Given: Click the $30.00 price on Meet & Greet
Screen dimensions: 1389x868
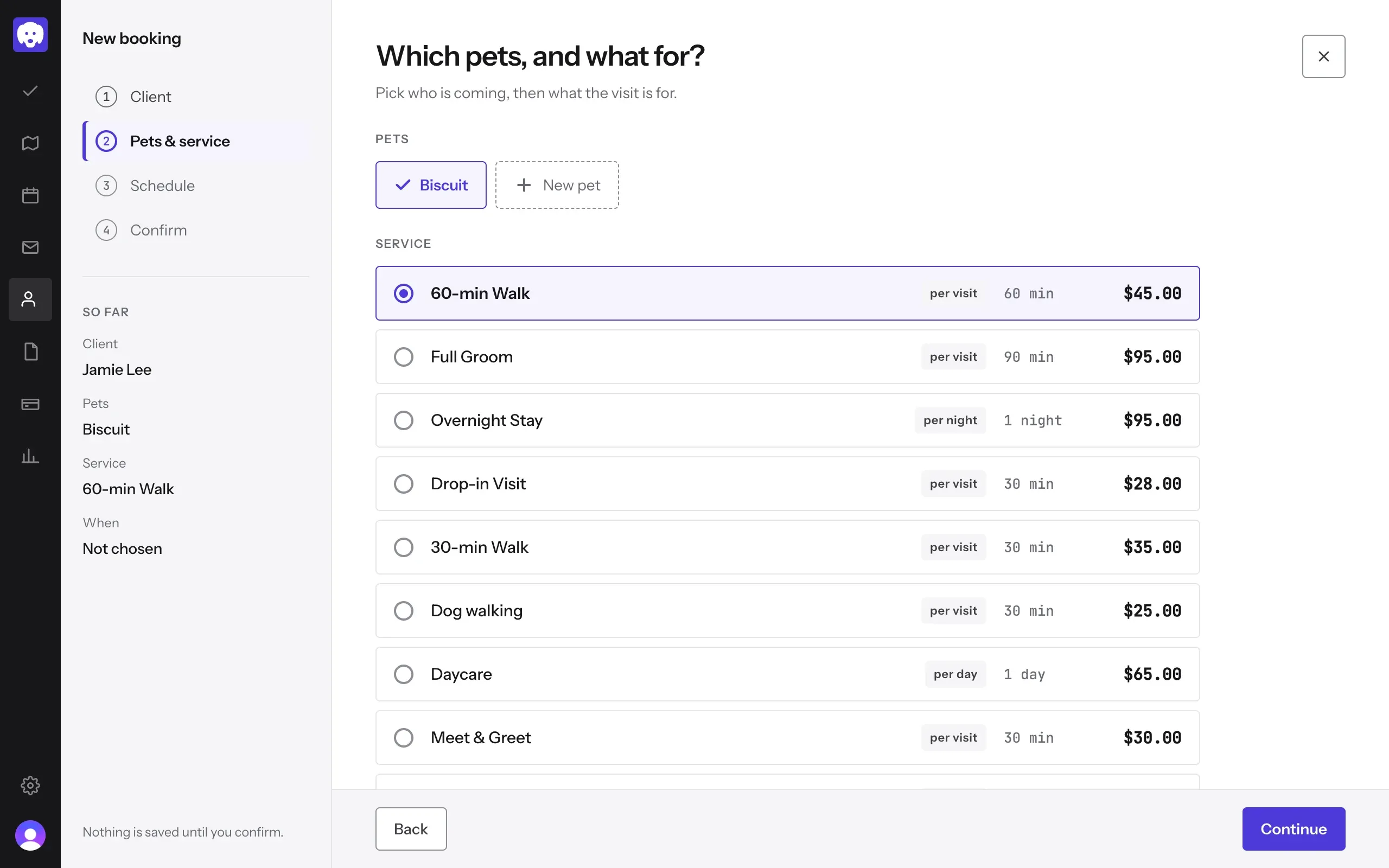Looking at the screenshot, I should click(1152, 738).
